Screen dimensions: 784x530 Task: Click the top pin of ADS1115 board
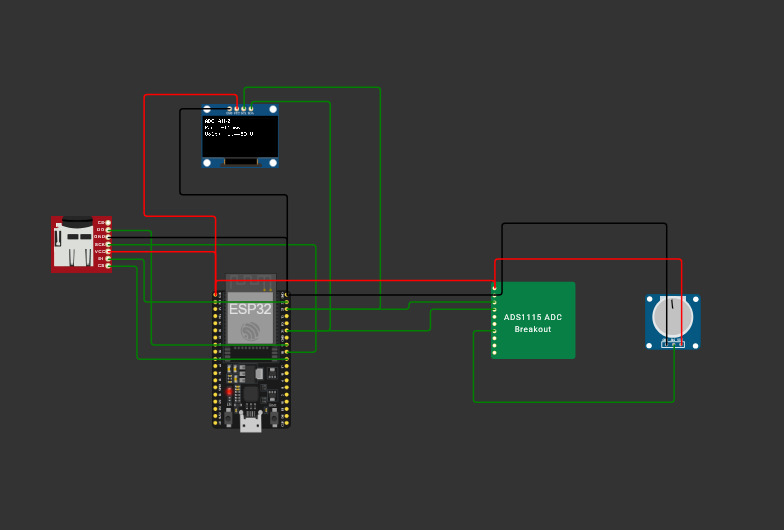coord(494,288)
